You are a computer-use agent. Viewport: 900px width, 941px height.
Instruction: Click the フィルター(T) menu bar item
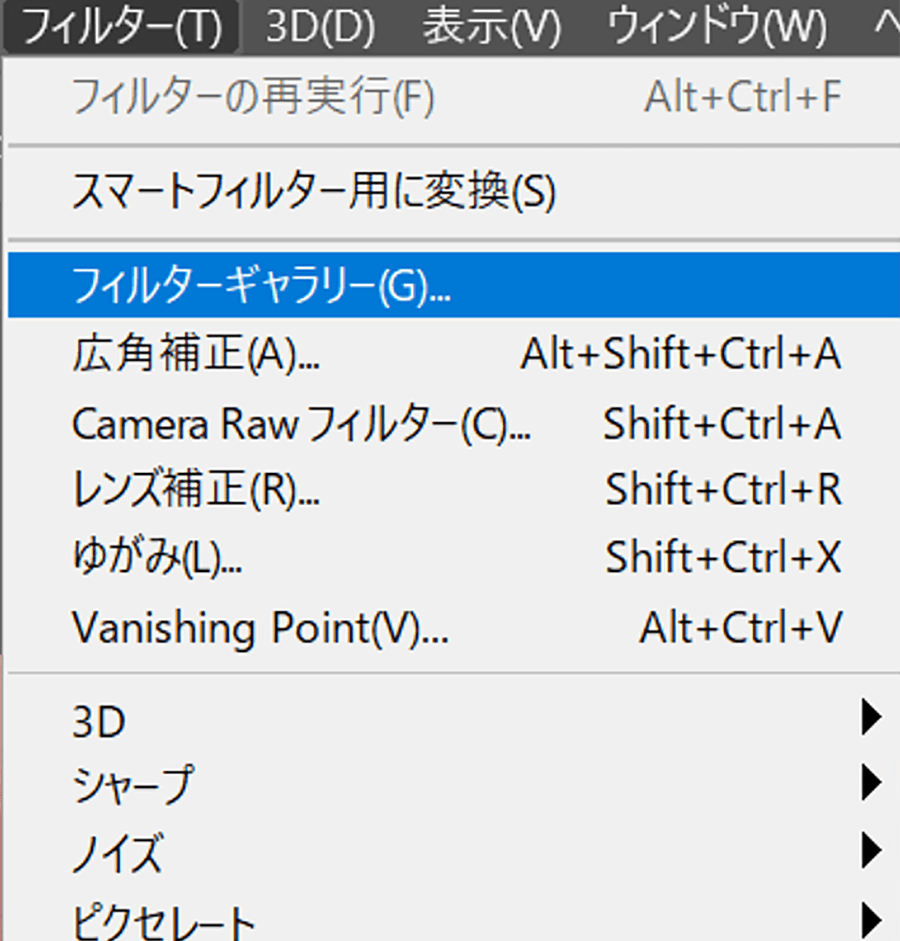pos(121,27)
